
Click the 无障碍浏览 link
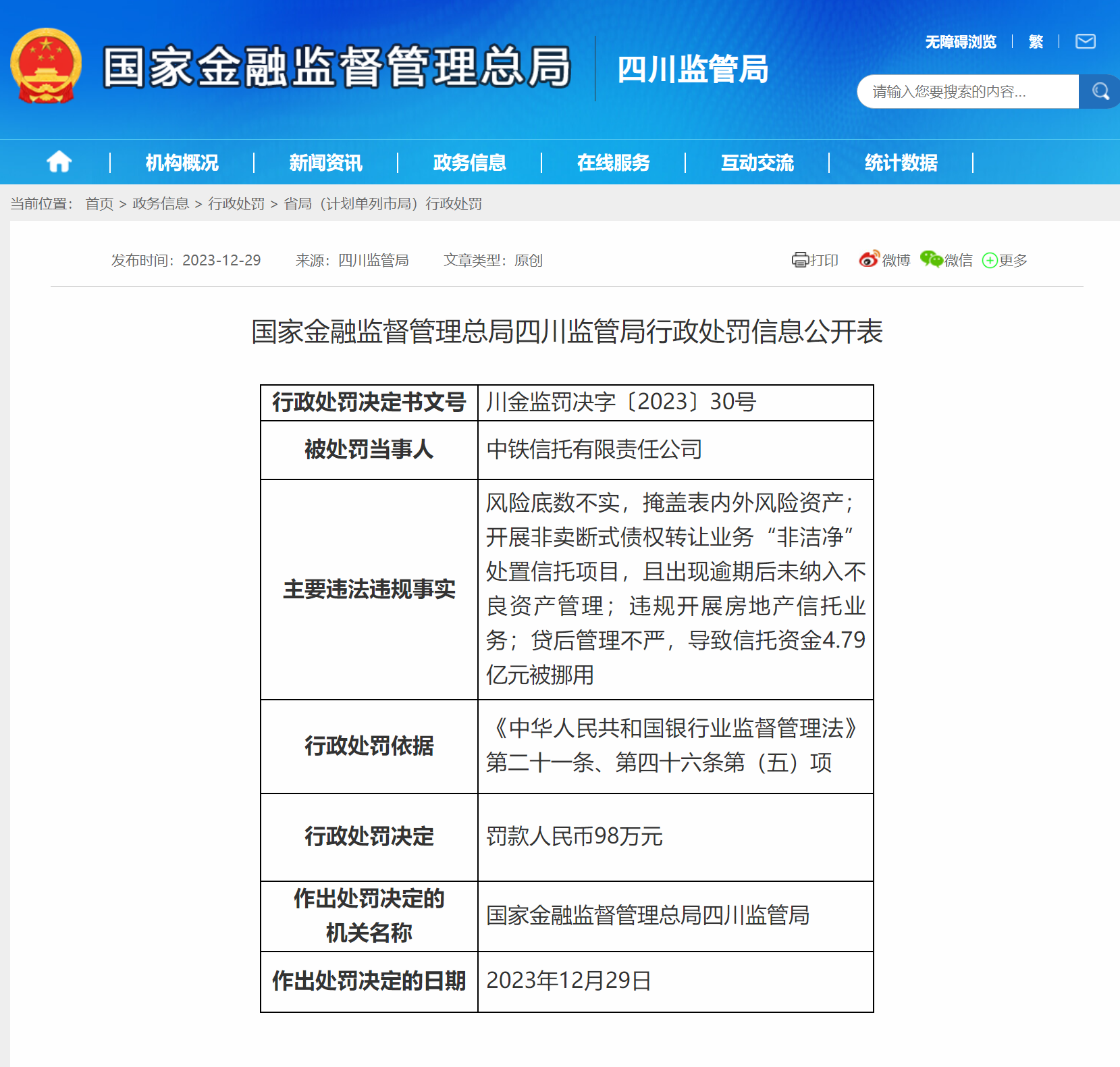point(960,42)
